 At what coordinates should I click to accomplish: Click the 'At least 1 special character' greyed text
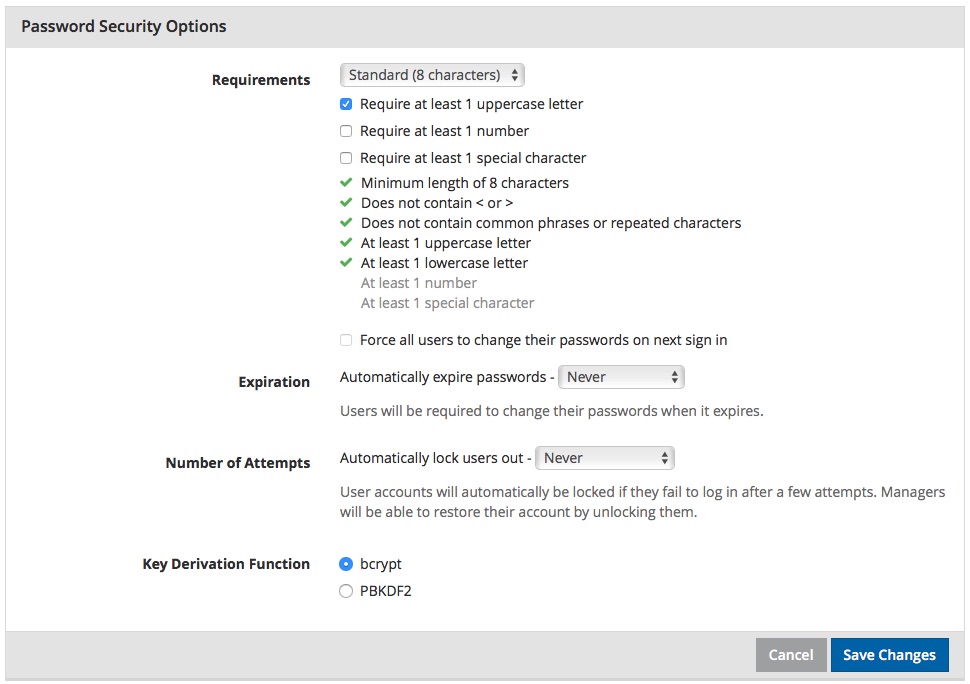pos(447,303)
